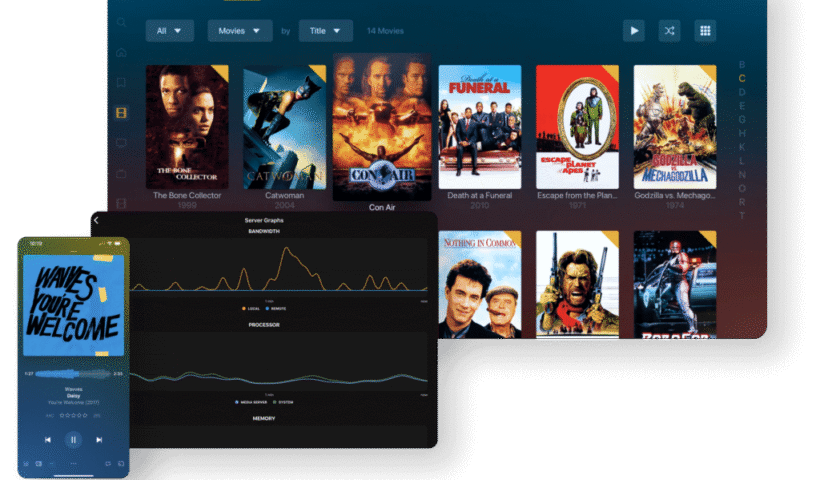Select the highlighted Movies library icon
The width and height of the screenshot is (820, 480).
pyautogui.click(x=121, y=113)
